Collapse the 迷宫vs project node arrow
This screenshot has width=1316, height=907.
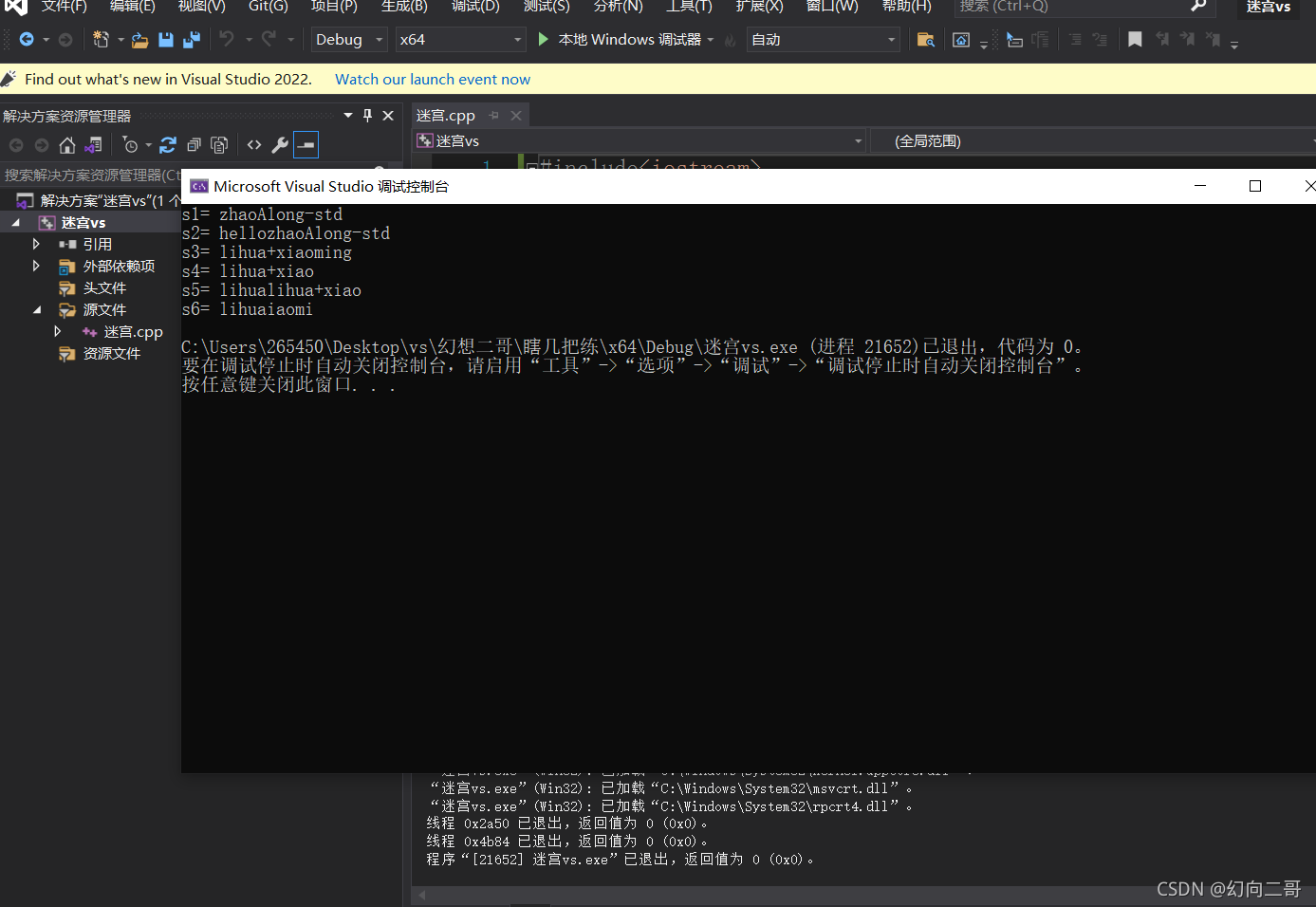15,222
